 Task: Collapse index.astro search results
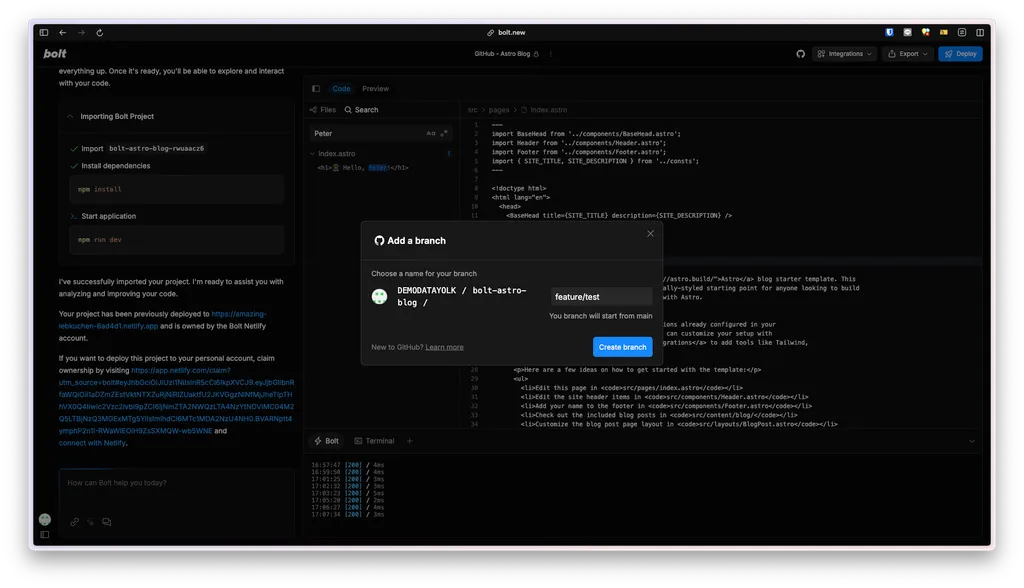[x=312, y=154]
